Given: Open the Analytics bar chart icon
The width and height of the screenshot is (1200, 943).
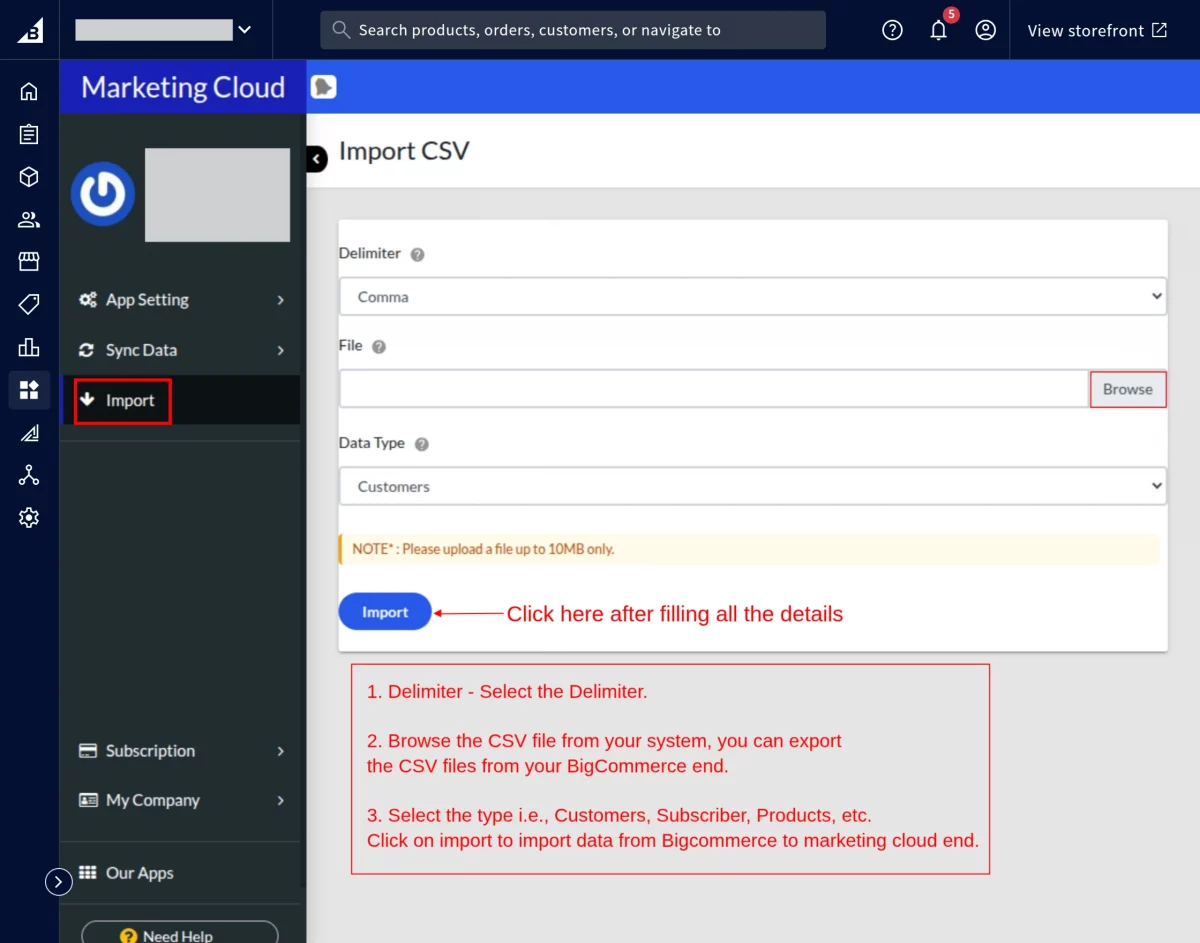Looking at the screenshot, I should point(29,347).
